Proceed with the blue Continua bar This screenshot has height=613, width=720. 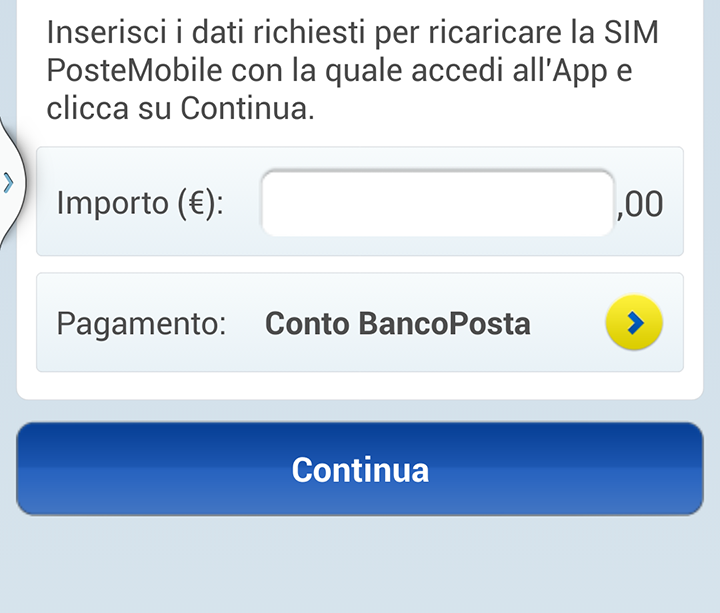click(360, 469)
